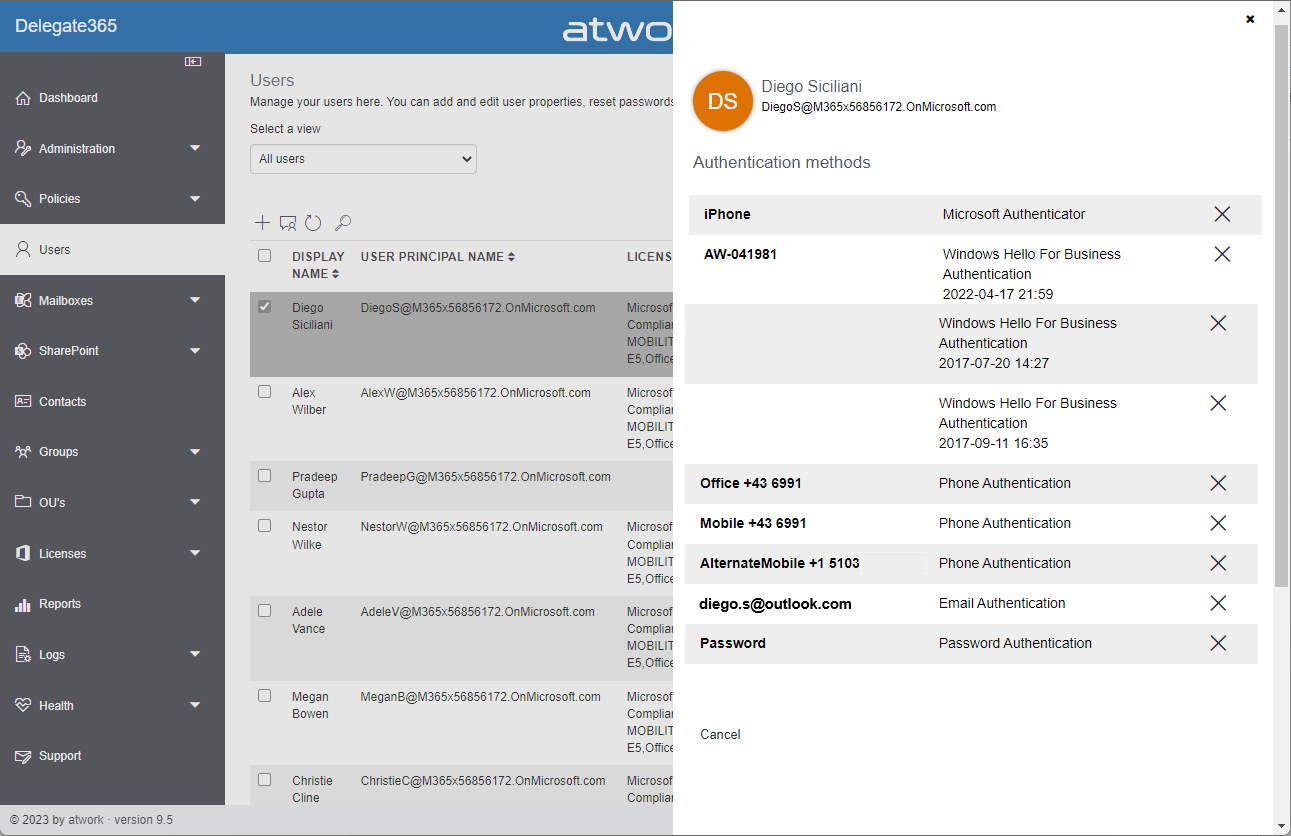Viewport: 1291px width, 836px height.
Task: Open the Dashboard menu item
Action: (x=68, y=98)
